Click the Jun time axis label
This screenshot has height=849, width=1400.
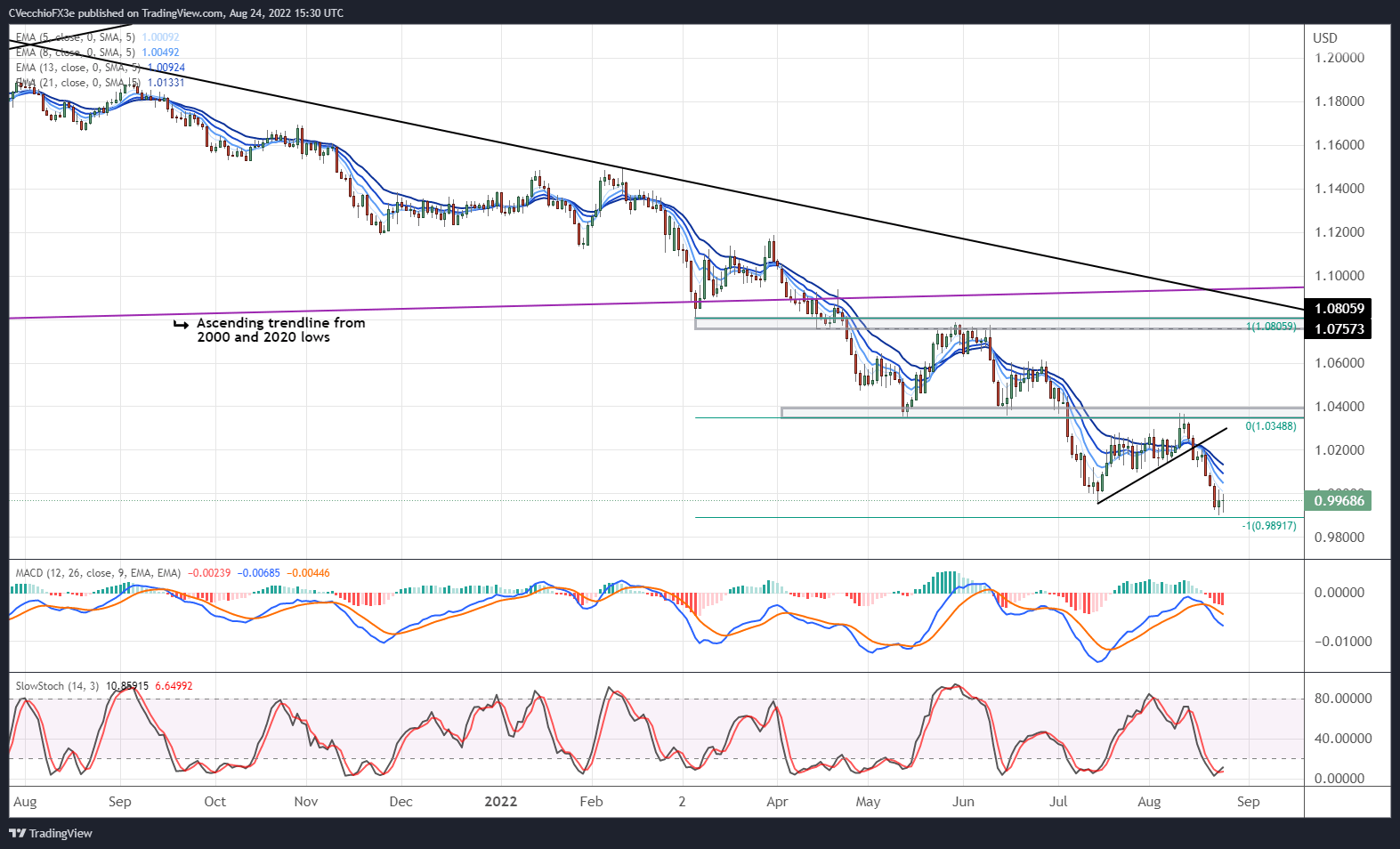pyautogui.click(x=963, y=802)
